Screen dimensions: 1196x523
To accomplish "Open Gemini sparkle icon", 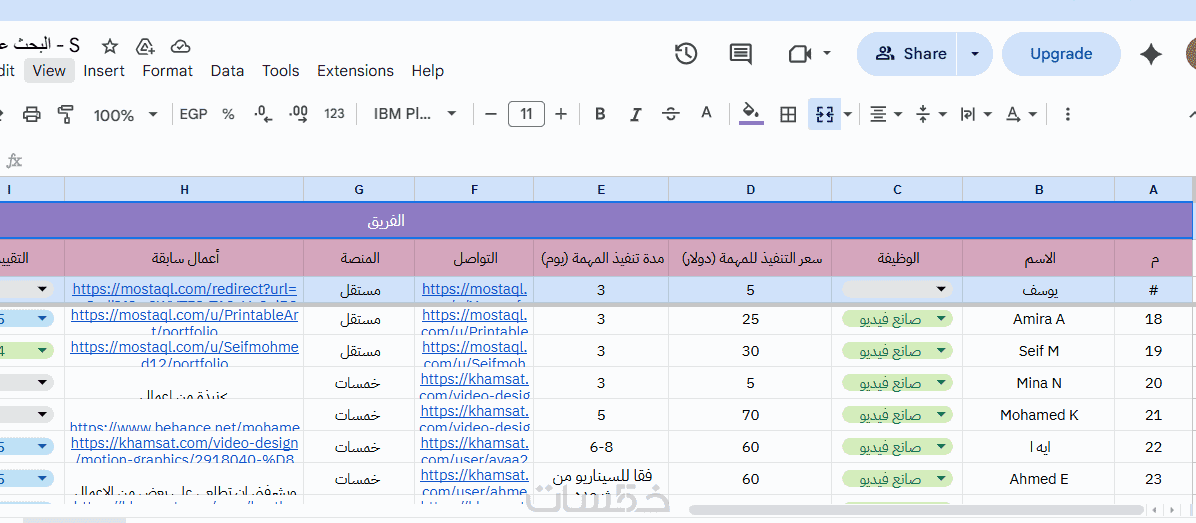I will (x=1151, y=54).
